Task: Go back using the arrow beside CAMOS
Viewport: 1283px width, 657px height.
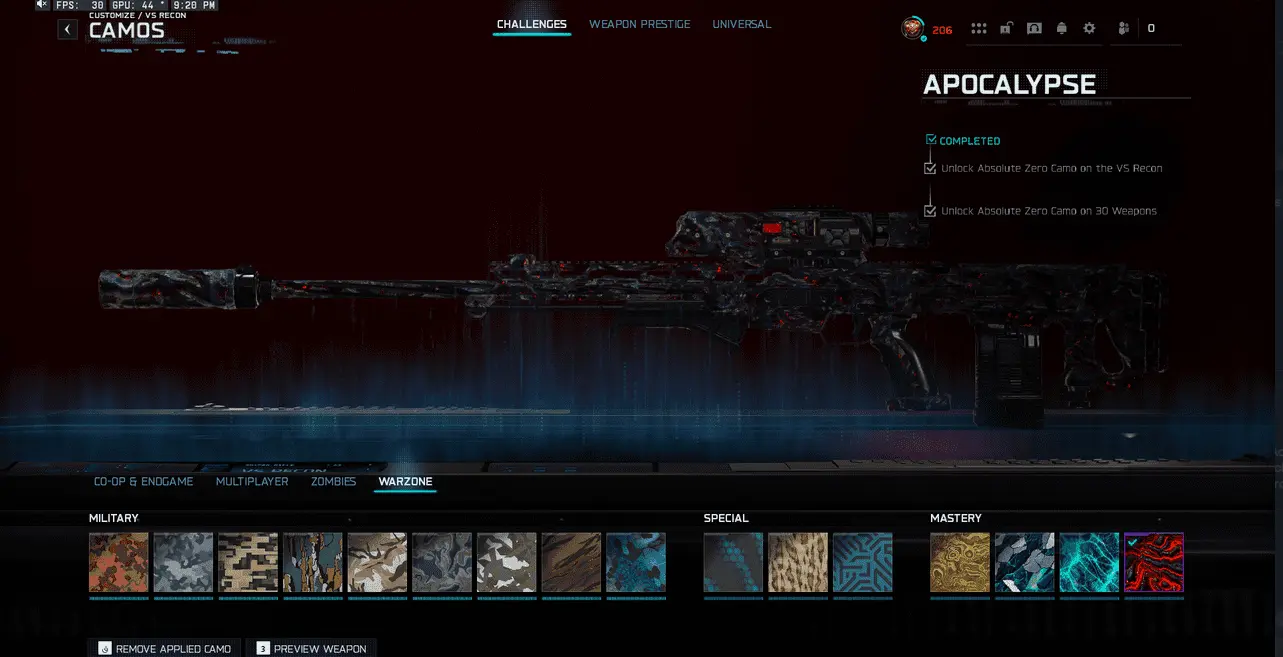Action: pyautogui.click(x=67, y=30)
